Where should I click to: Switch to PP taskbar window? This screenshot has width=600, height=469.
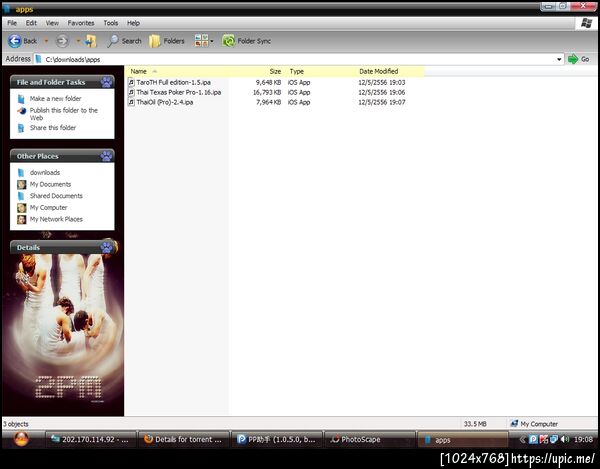pos(277,439)
